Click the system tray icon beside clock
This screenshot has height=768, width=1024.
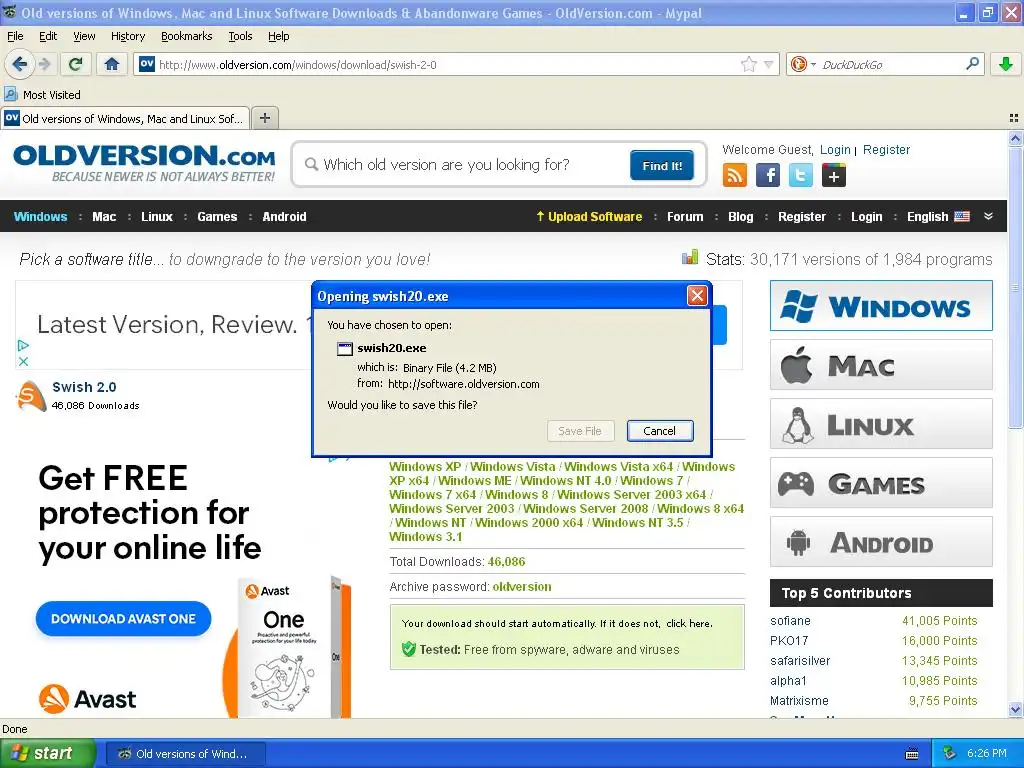point(949,754)
